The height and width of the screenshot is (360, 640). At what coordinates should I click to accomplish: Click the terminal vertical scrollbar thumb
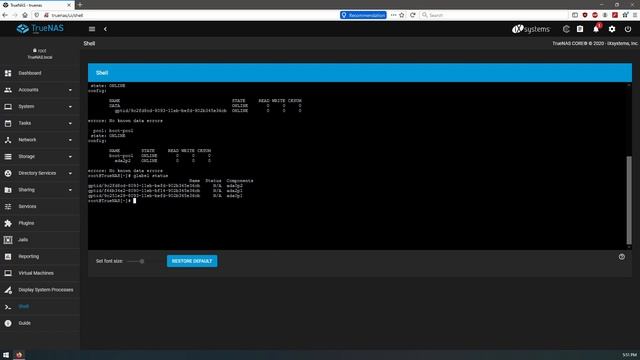pyautogui.click(x=629, y=200)
